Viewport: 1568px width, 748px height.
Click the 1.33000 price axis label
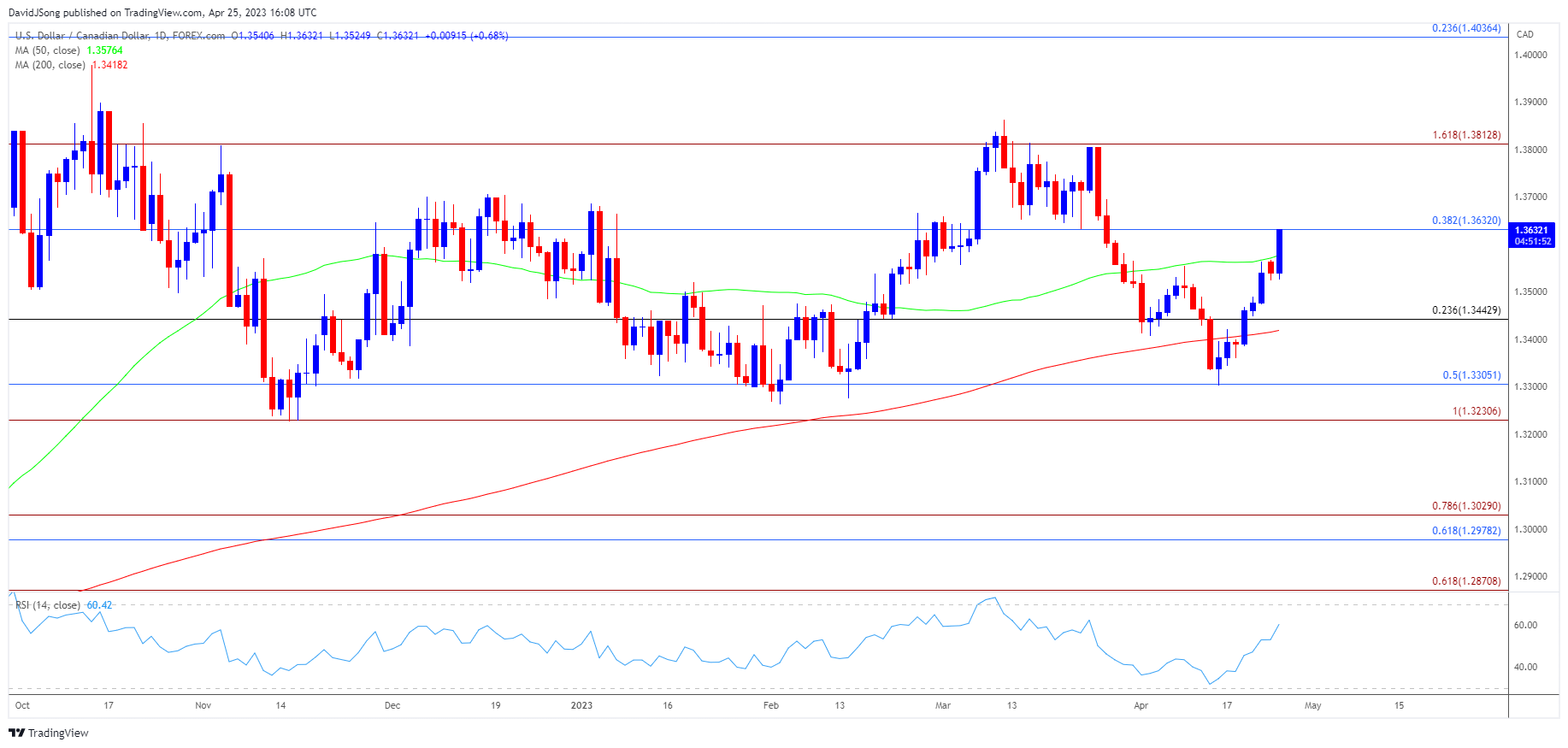pos(1530,386)
